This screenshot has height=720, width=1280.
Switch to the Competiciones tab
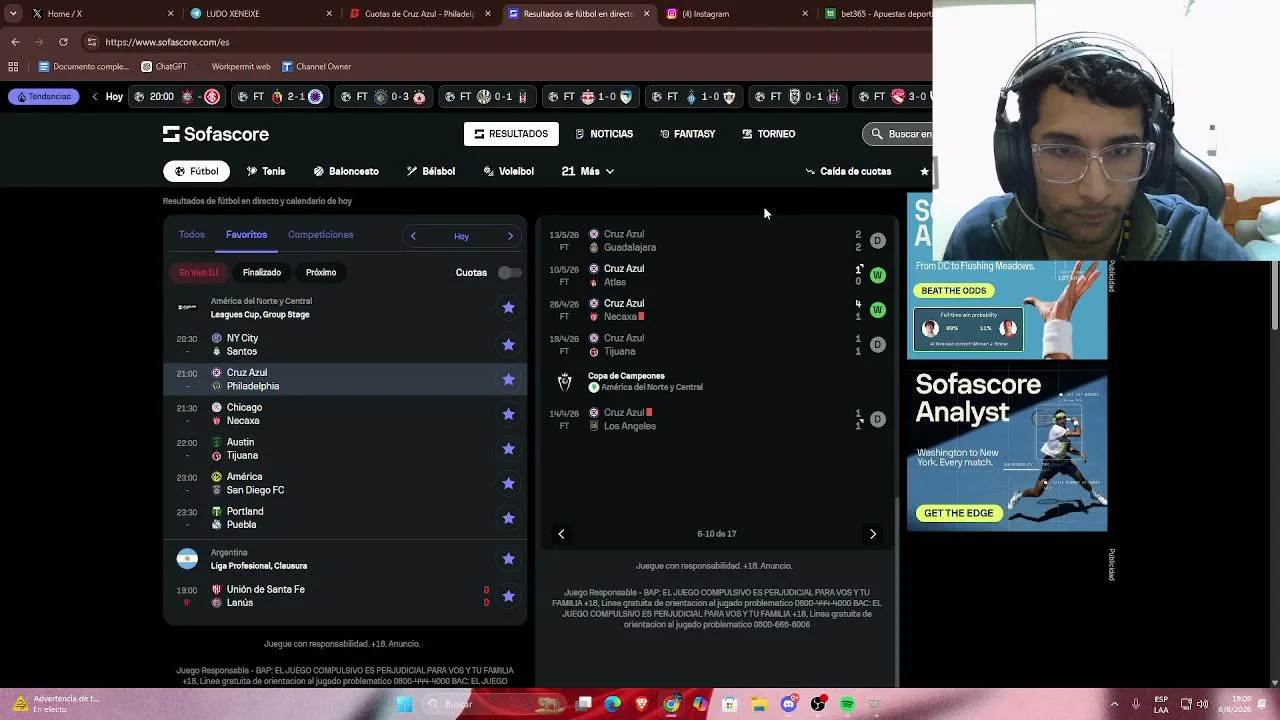321,235
